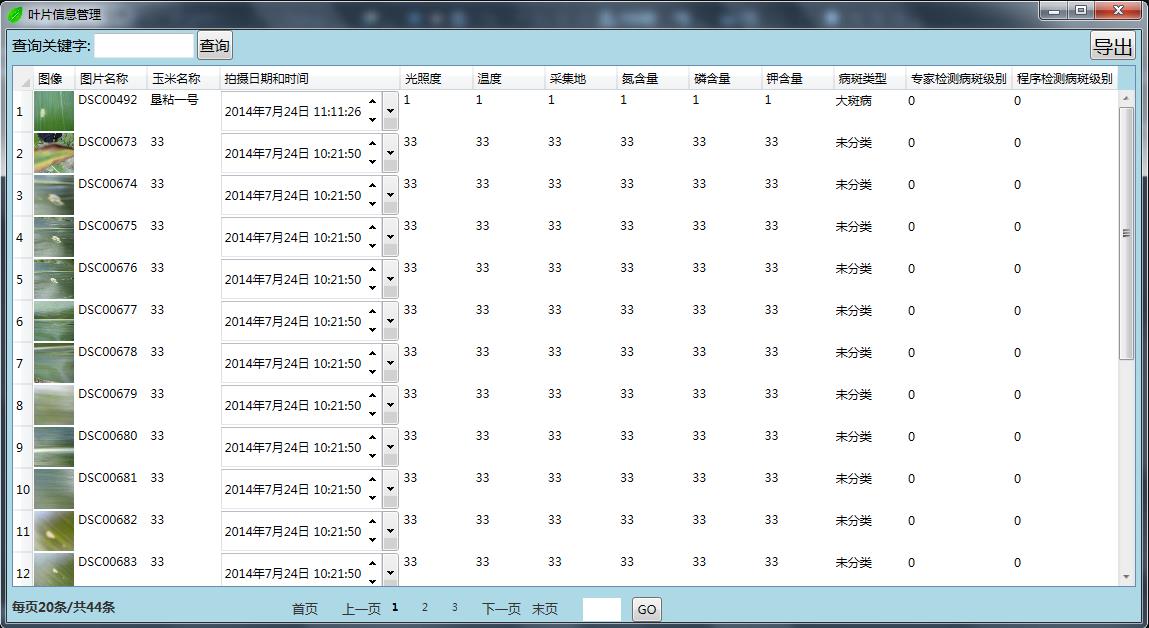This screenshot has width=1149, height=628.
Task: Click leaf thumbnail of DSC00679
Action: click(54, 404)
